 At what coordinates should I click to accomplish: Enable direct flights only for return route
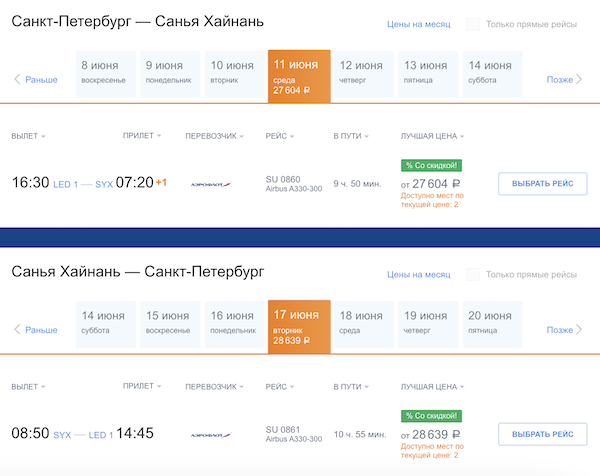click(x=473, y=274)
